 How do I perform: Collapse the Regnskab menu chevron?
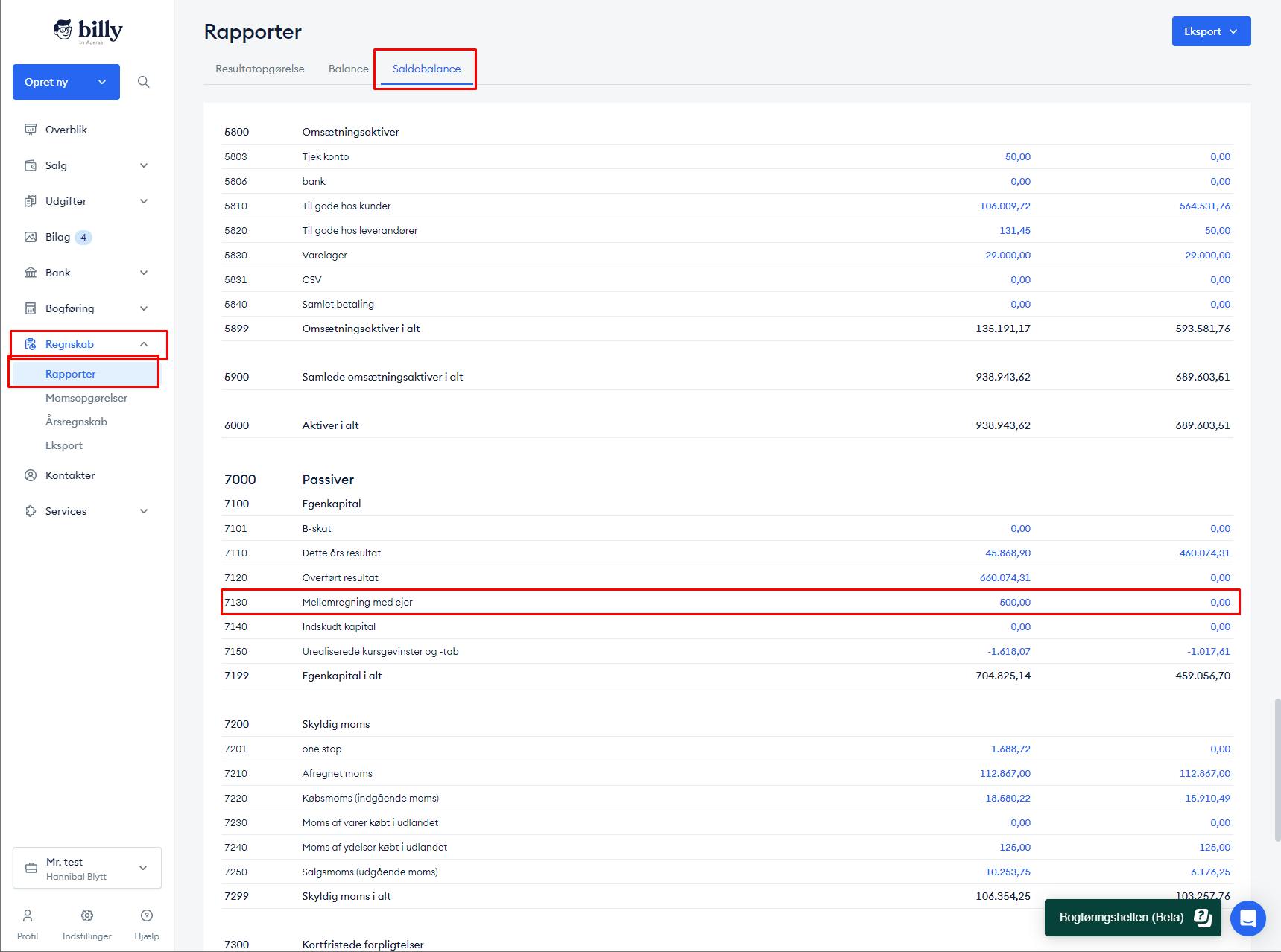[x=144, y=344]
